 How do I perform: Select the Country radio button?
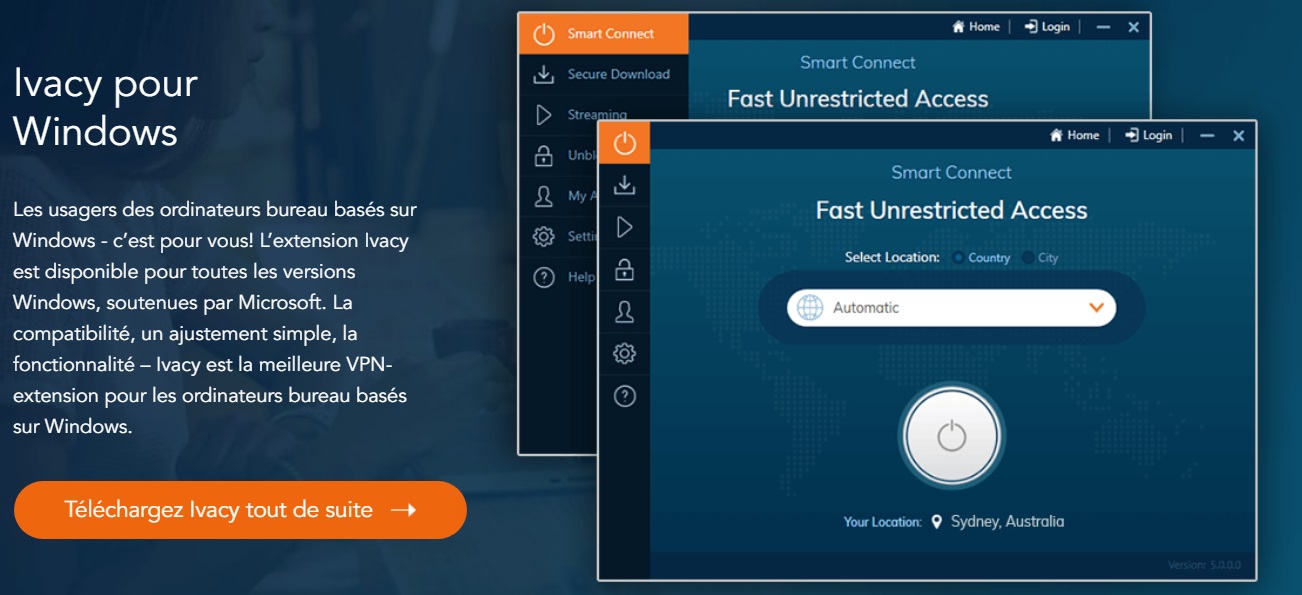[x=959, y=258]
